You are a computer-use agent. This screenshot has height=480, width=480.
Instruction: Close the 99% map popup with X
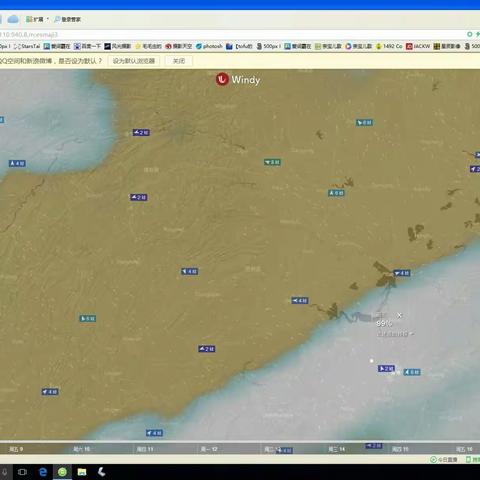click(x=400, y=315)
